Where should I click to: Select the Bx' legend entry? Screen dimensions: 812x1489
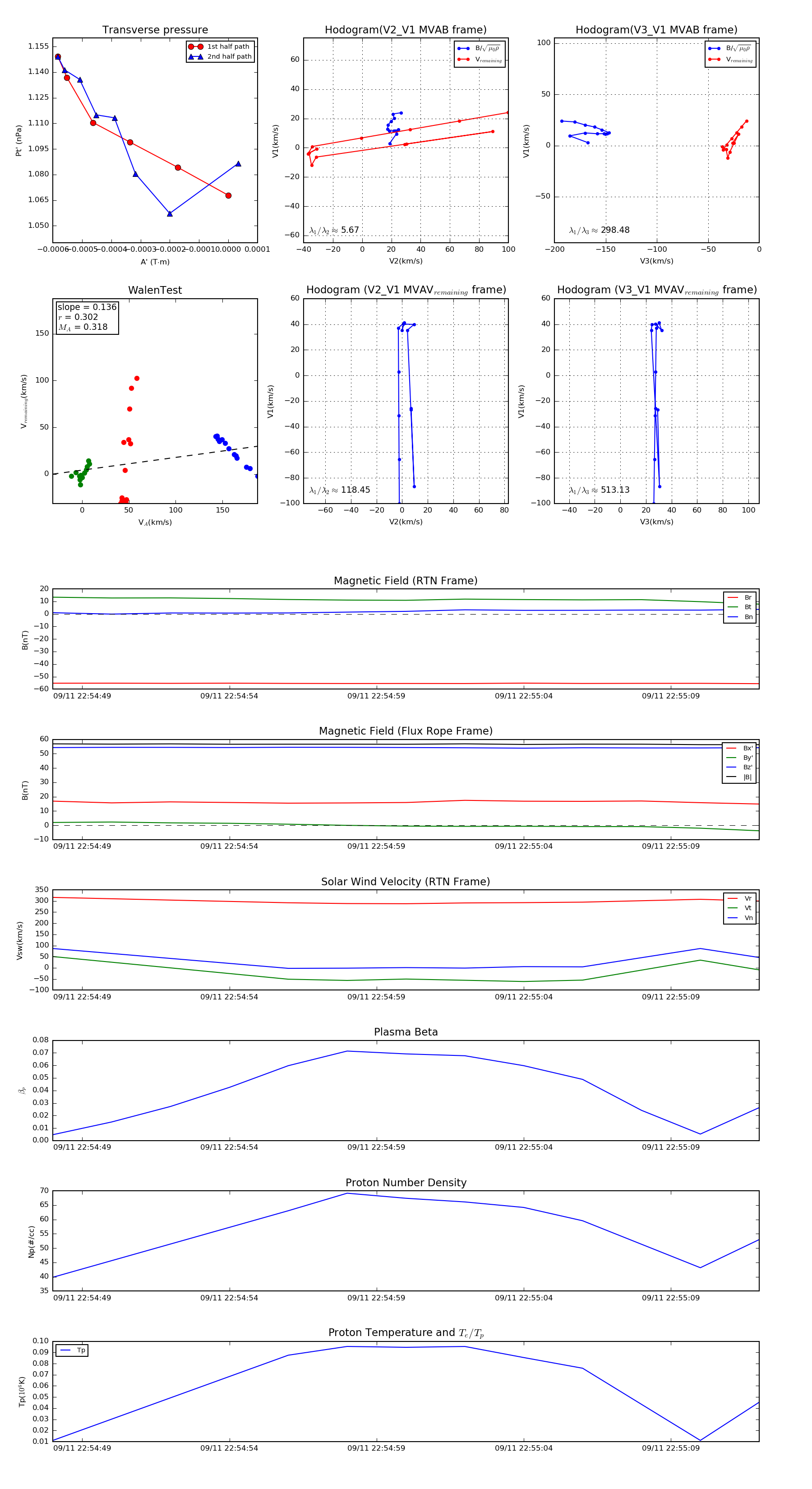click(x=739, y=749)
